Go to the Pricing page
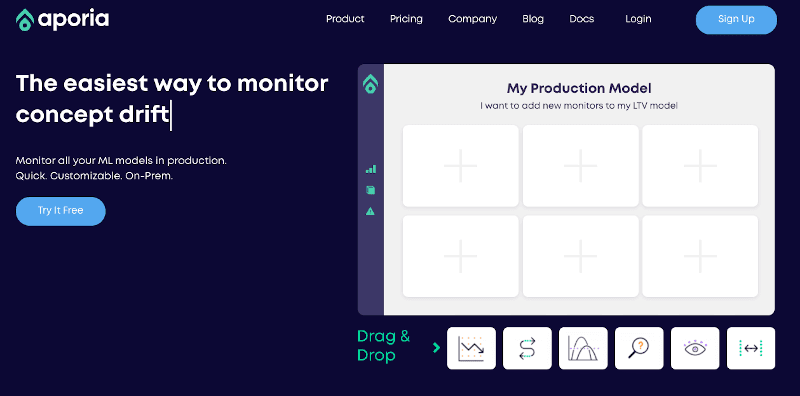This screenshot has width=800, height=396. [406, 19]
